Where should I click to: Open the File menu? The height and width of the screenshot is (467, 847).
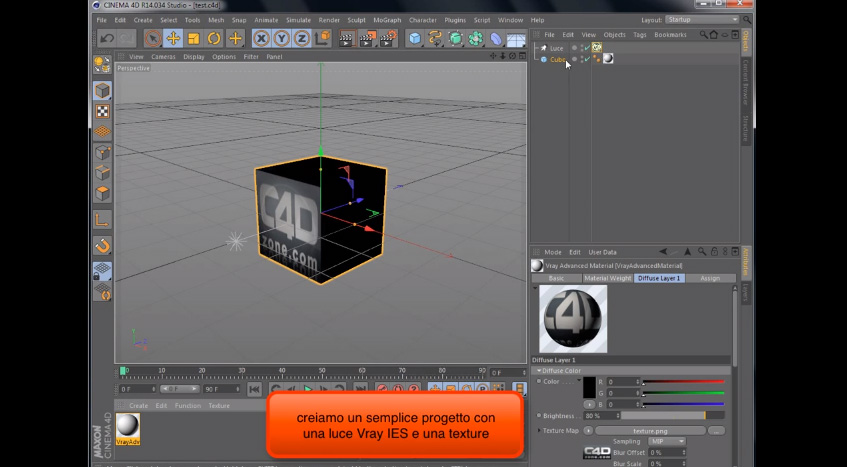[x=102, y=20]
